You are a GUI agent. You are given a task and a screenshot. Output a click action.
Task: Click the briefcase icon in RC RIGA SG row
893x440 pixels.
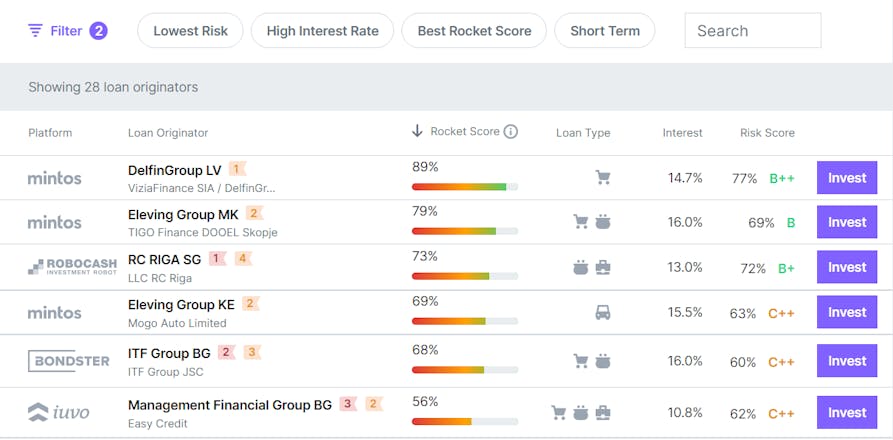(x=603, y=267)
